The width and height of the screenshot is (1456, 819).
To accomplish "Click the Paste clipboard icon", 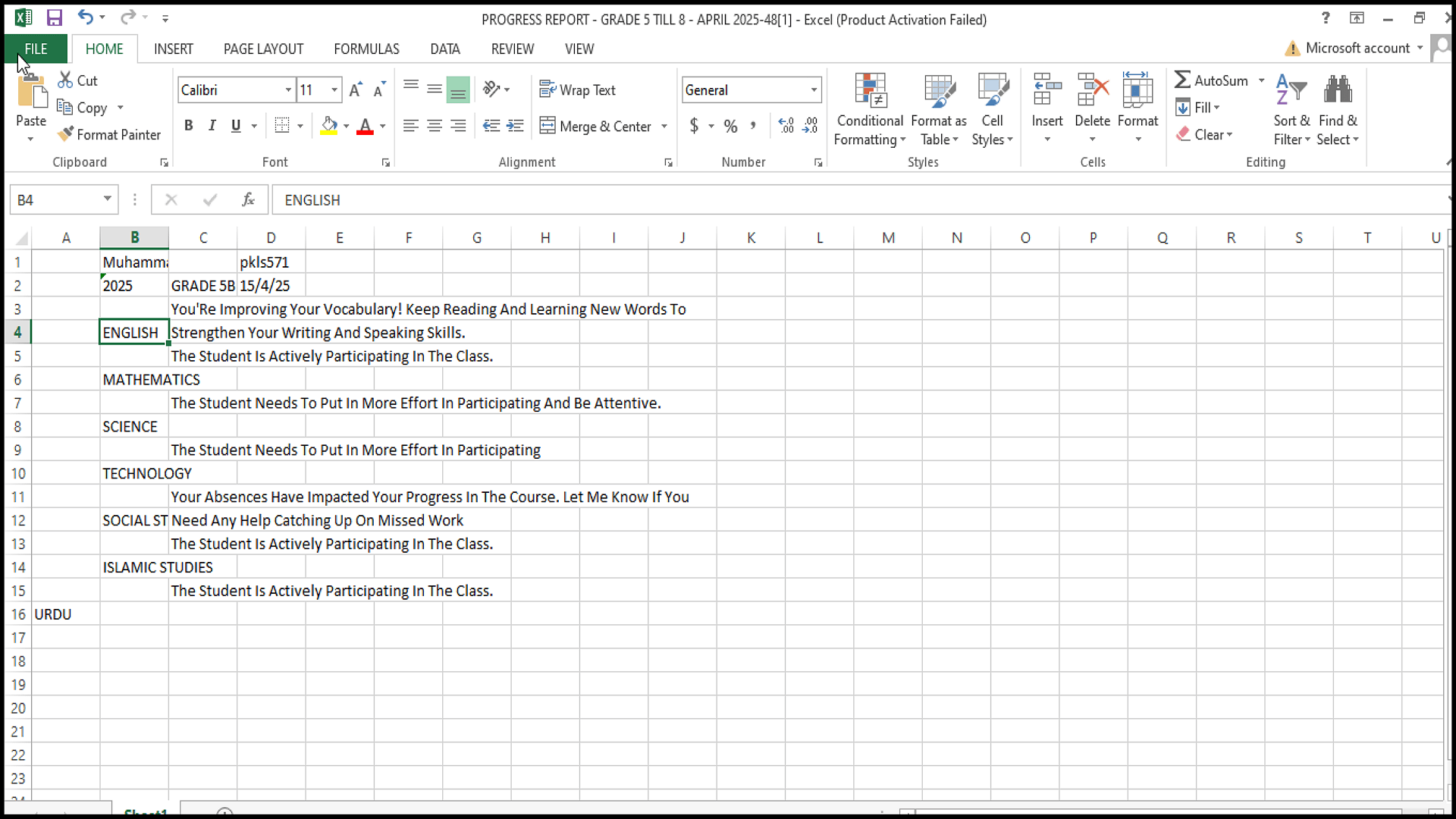I will [x=31, y=90].
